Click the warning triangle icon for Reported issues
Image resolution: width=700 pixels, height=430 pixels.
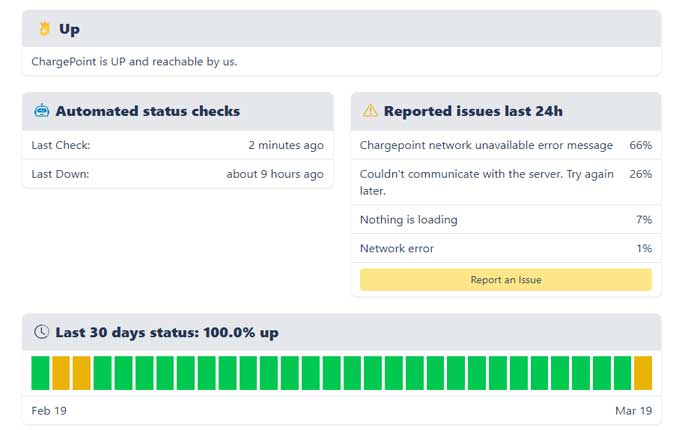(x=370, y=111)
